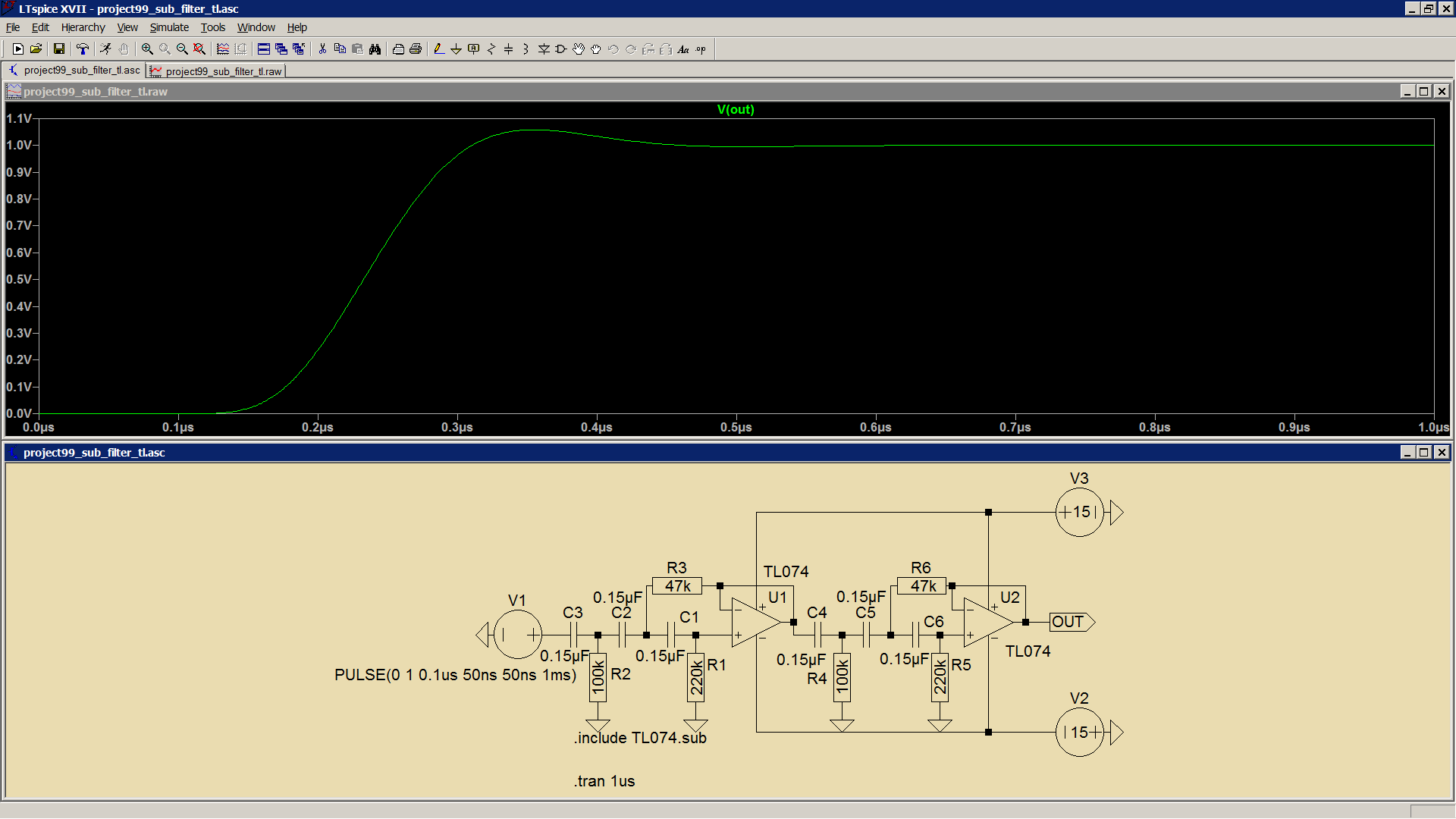Viewport: 1456px width, 819px height.
Task: Click the Autorange plot icon
Action: (223, 49)
